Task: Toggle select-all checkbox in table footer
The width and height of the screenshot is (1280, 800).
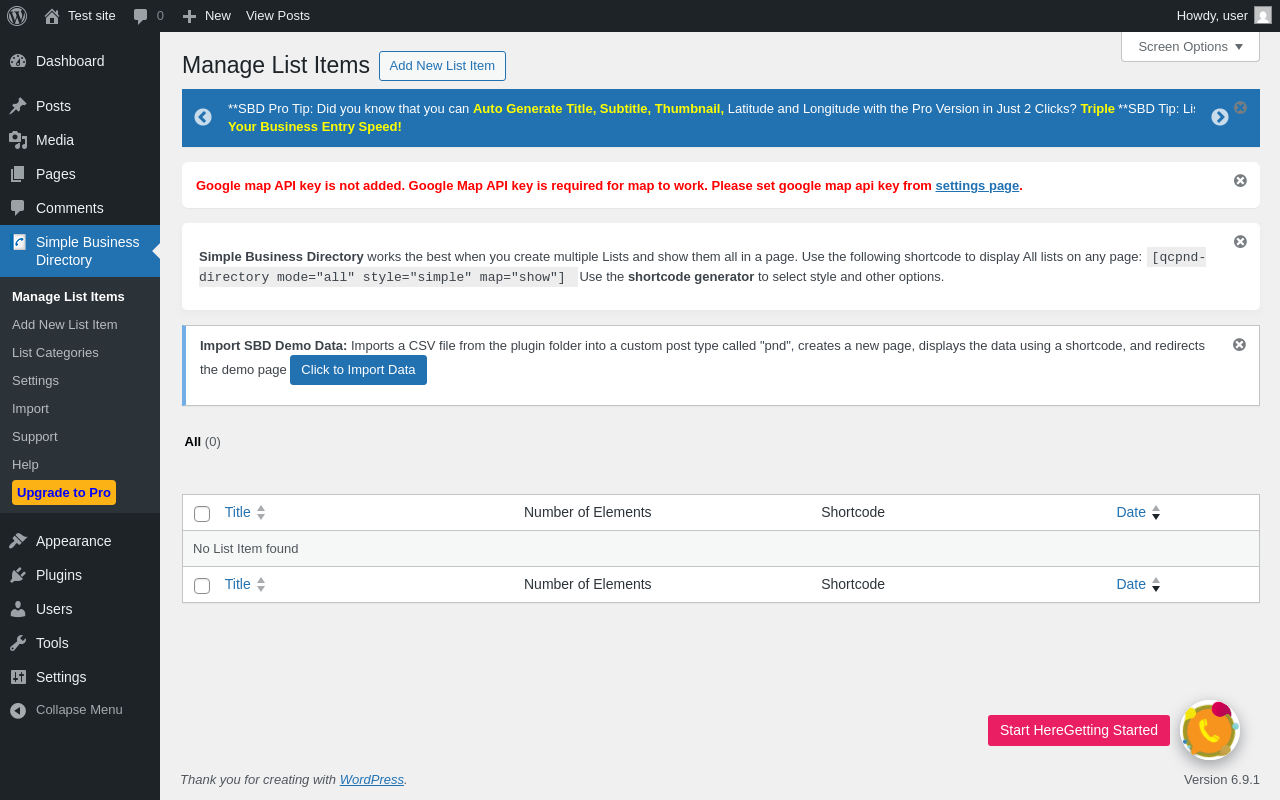Action: point(202,585)
